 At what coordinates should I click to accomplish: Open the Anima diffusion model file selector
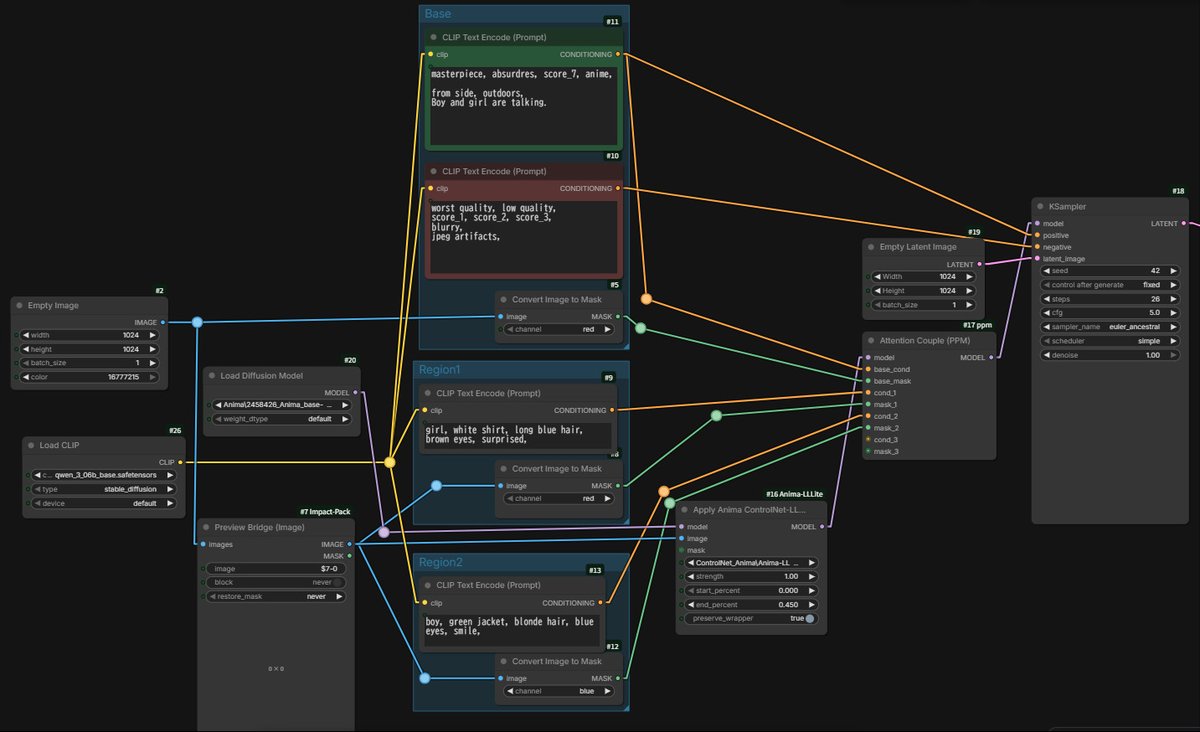pyautogui.click(x=283, y=405)
